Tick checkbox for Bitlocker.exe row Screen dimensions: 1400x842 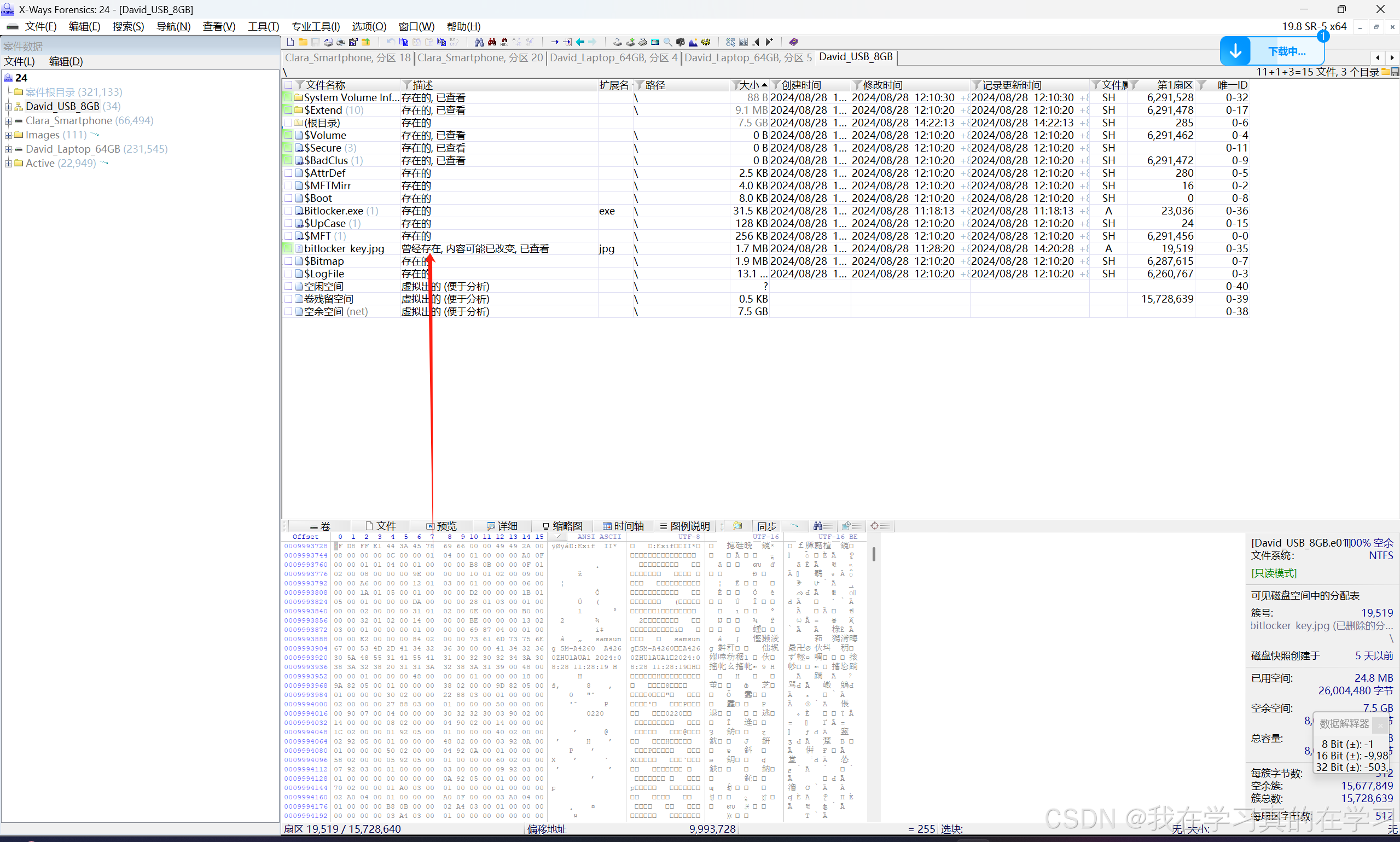tap(289, 211)
